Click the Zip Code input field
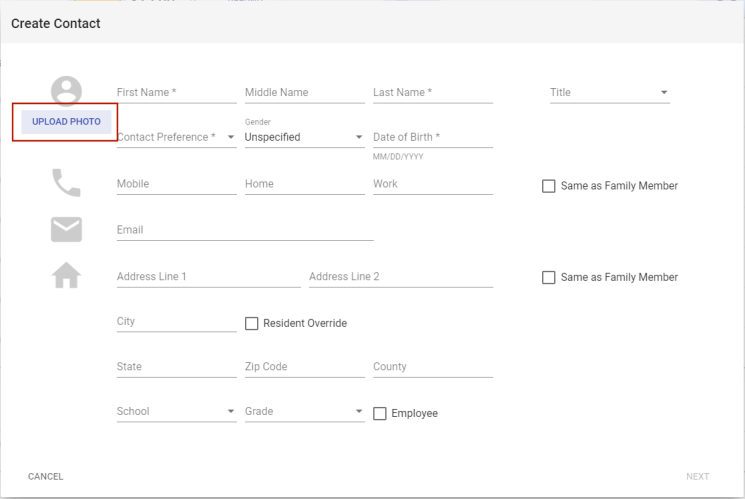The height and width of the screenshot is (499, 745). (x=304, y=367)
